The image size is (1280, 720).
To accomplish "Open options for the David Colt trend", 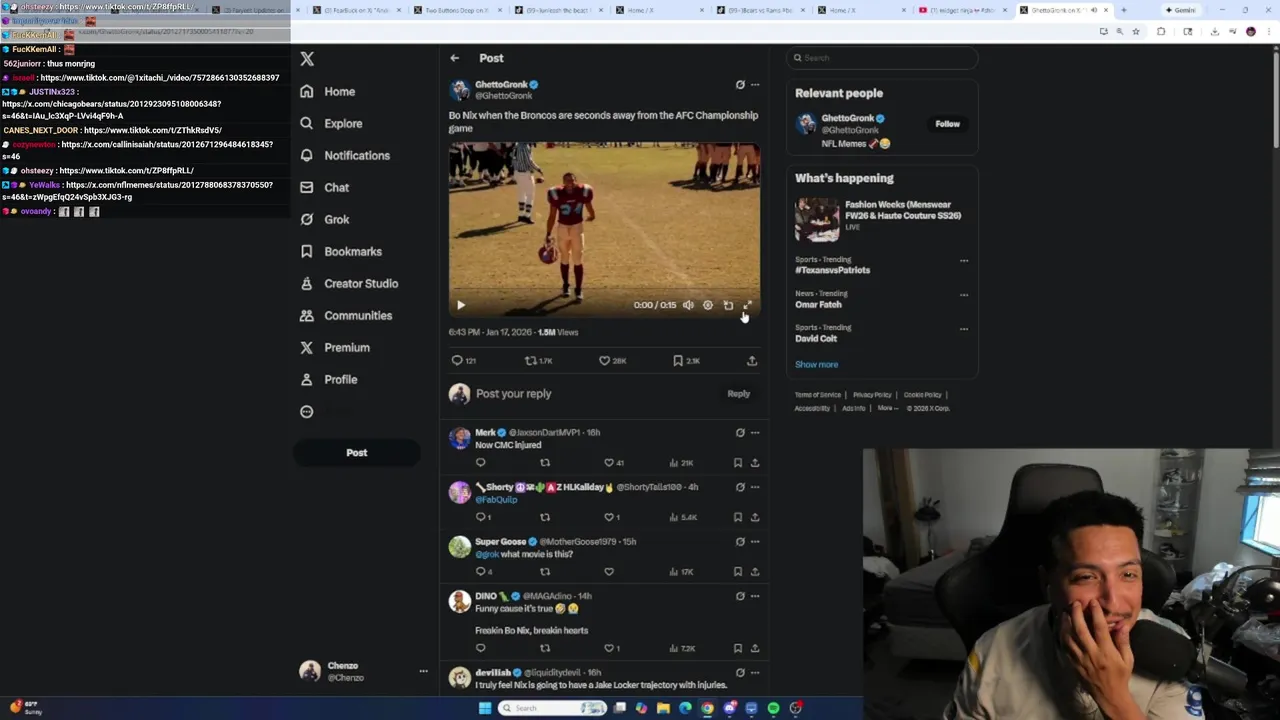I will pos(964,329).
